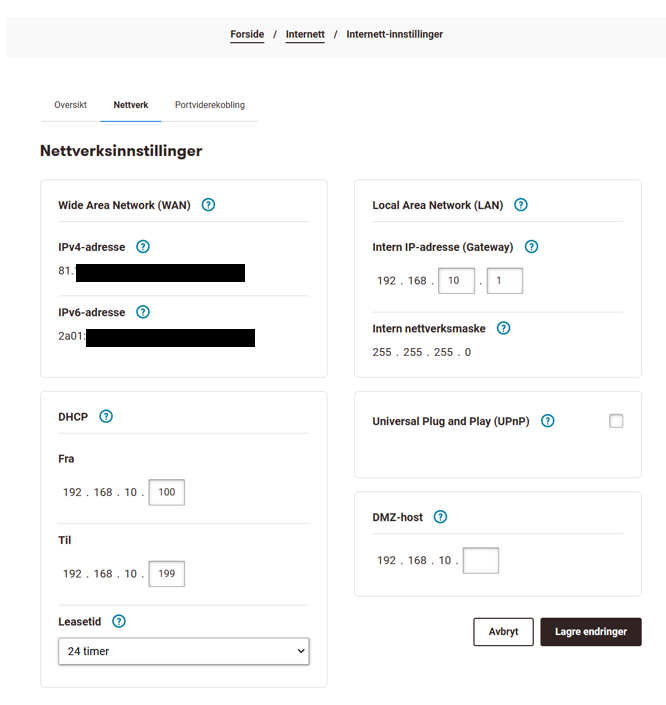Open the Portviderekobling tab

pos(210,105)
